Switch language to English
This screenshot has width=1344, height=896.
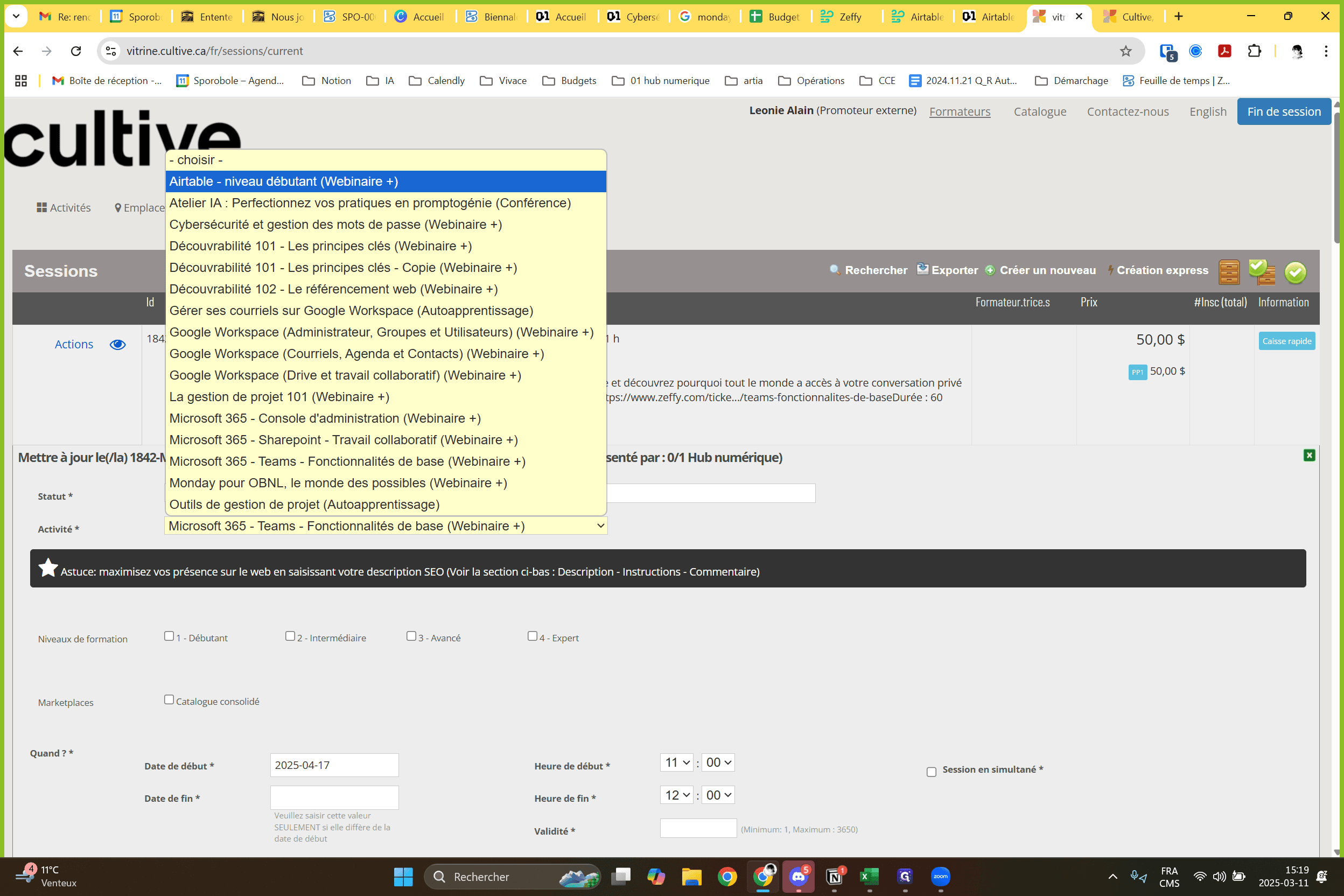(1208, 111)
